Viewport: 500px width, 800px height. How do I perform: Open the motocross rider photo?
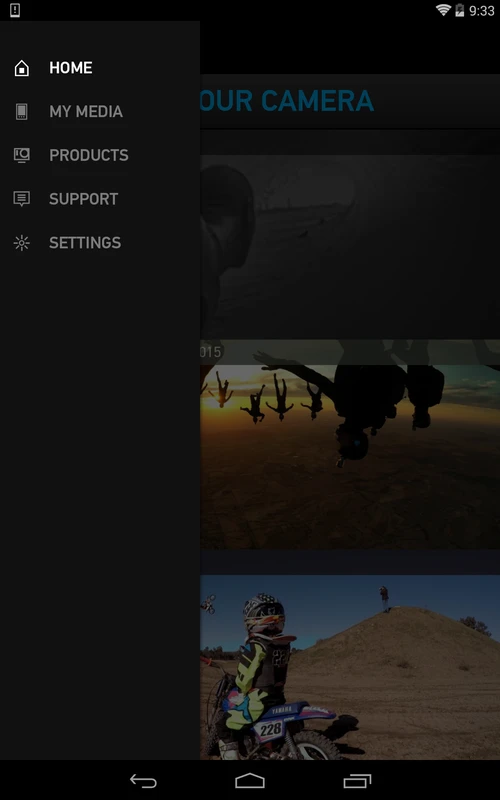pyautogui.click(x=350, y=667)
